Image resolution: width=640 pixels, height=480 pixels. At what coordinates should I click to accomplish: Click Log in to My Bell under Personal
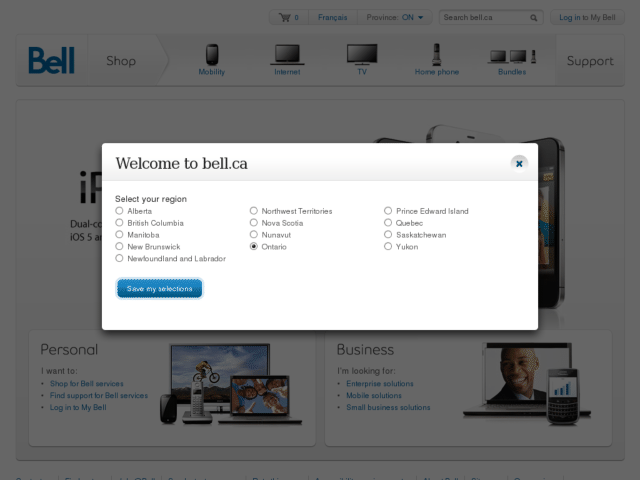(78, 407)
